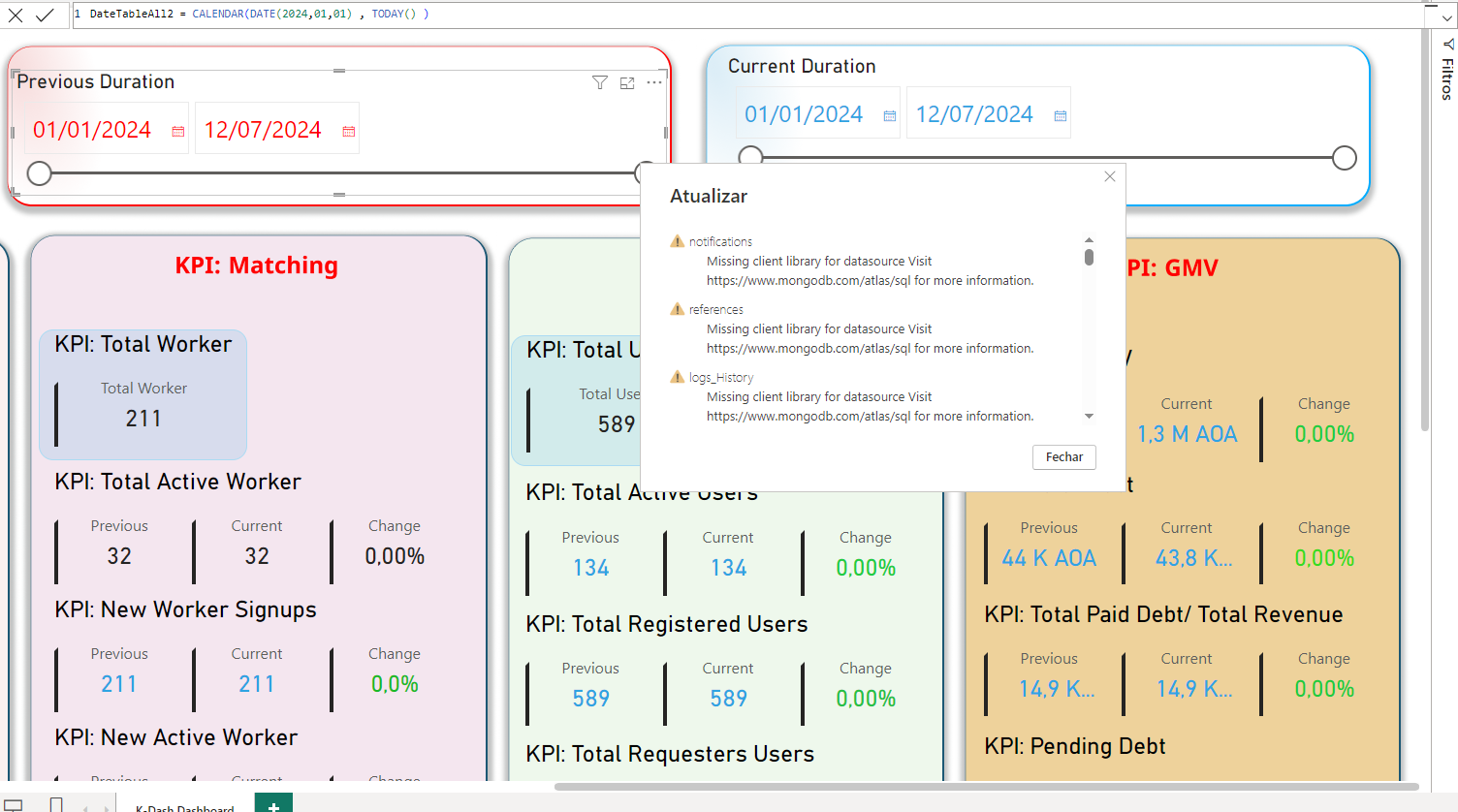Open more options ellipsis on Previous Duration
Viewport: 1458px width, 812px height.
[654, 83]
